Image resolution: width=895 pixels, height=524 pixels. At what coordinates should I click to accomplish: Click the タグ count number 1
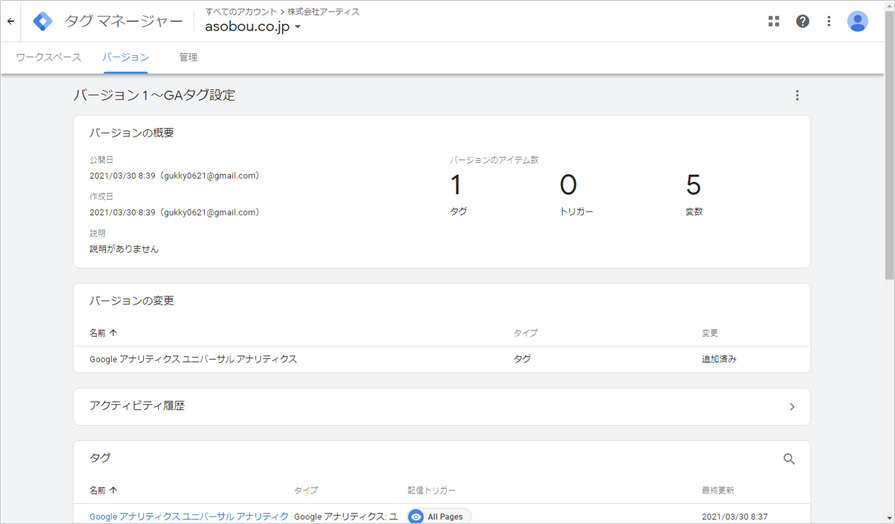pyautogui.click(x=455, y=184)
